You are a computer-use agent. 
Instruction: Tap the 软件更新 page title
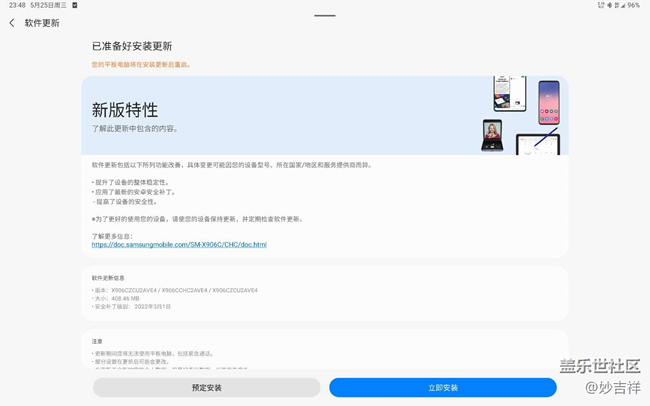(x=42, y=23)
